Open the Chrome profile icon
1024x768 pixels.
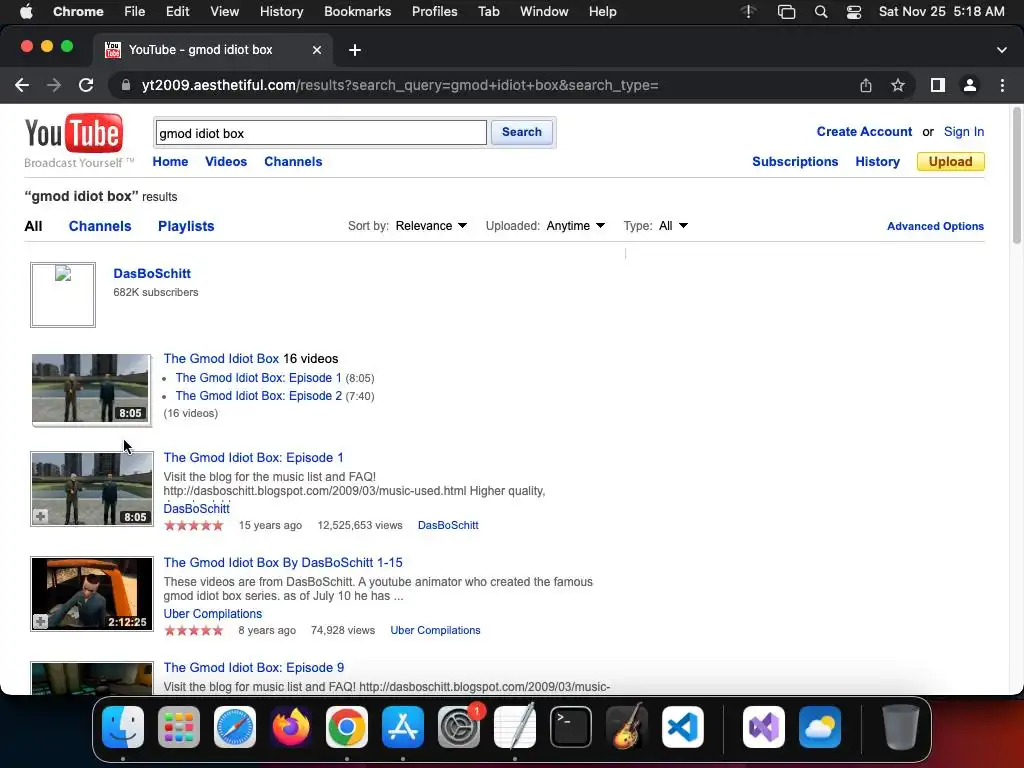[x=970, y=86]
